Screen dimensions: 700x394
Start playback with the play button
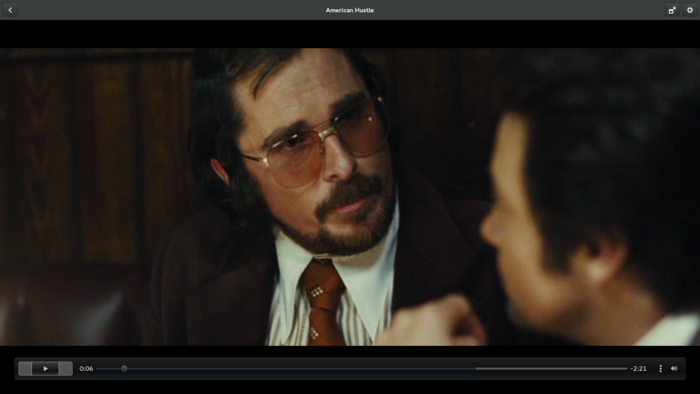pos(45,369)
